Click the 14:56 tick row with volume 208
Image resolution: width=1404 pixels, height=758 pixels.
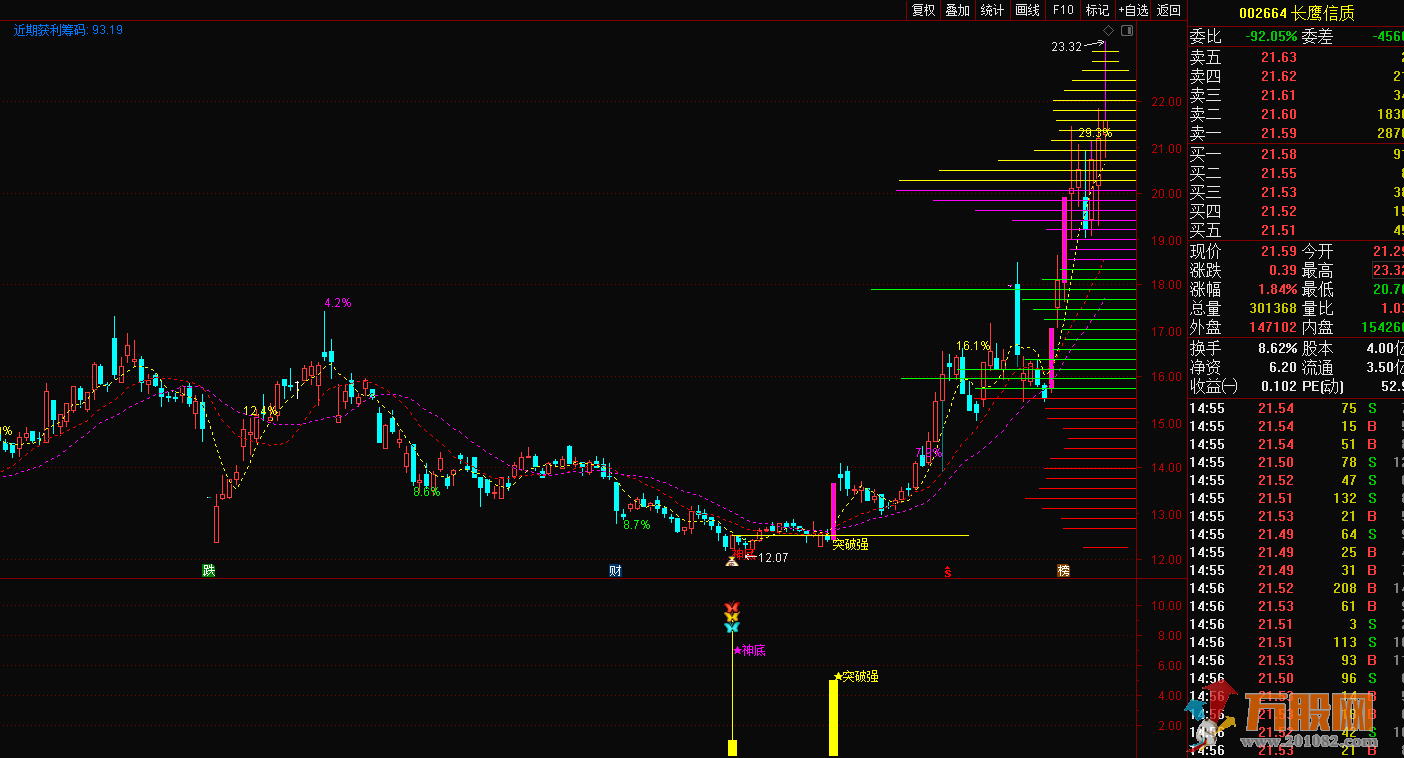(x=1296, y=588)
